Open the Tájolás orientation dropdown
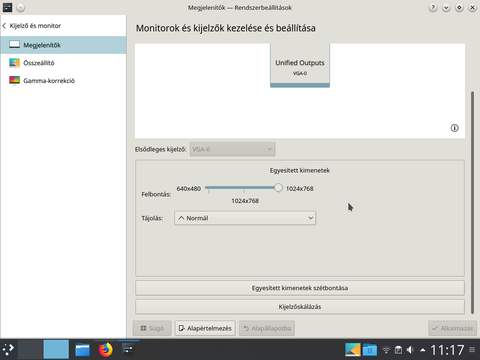The width and height of the screenshot is (480, 360). pyautogui.click(x=245, y=218)
